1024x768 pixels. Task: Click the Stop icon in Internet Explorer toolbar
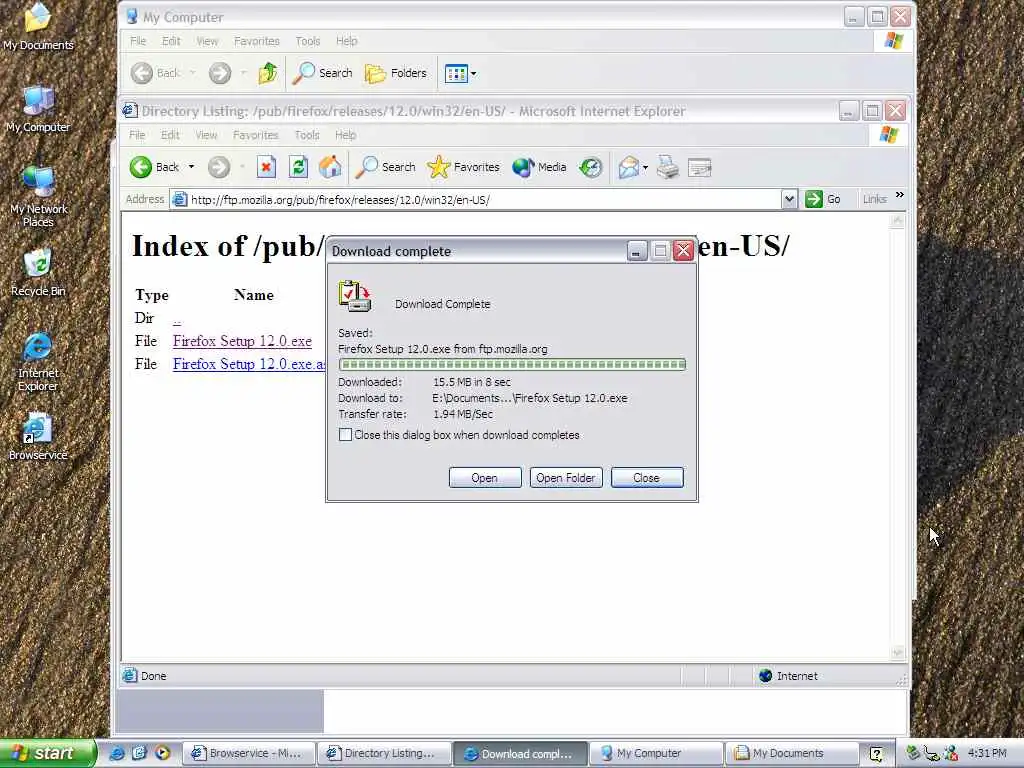[266, 167]
